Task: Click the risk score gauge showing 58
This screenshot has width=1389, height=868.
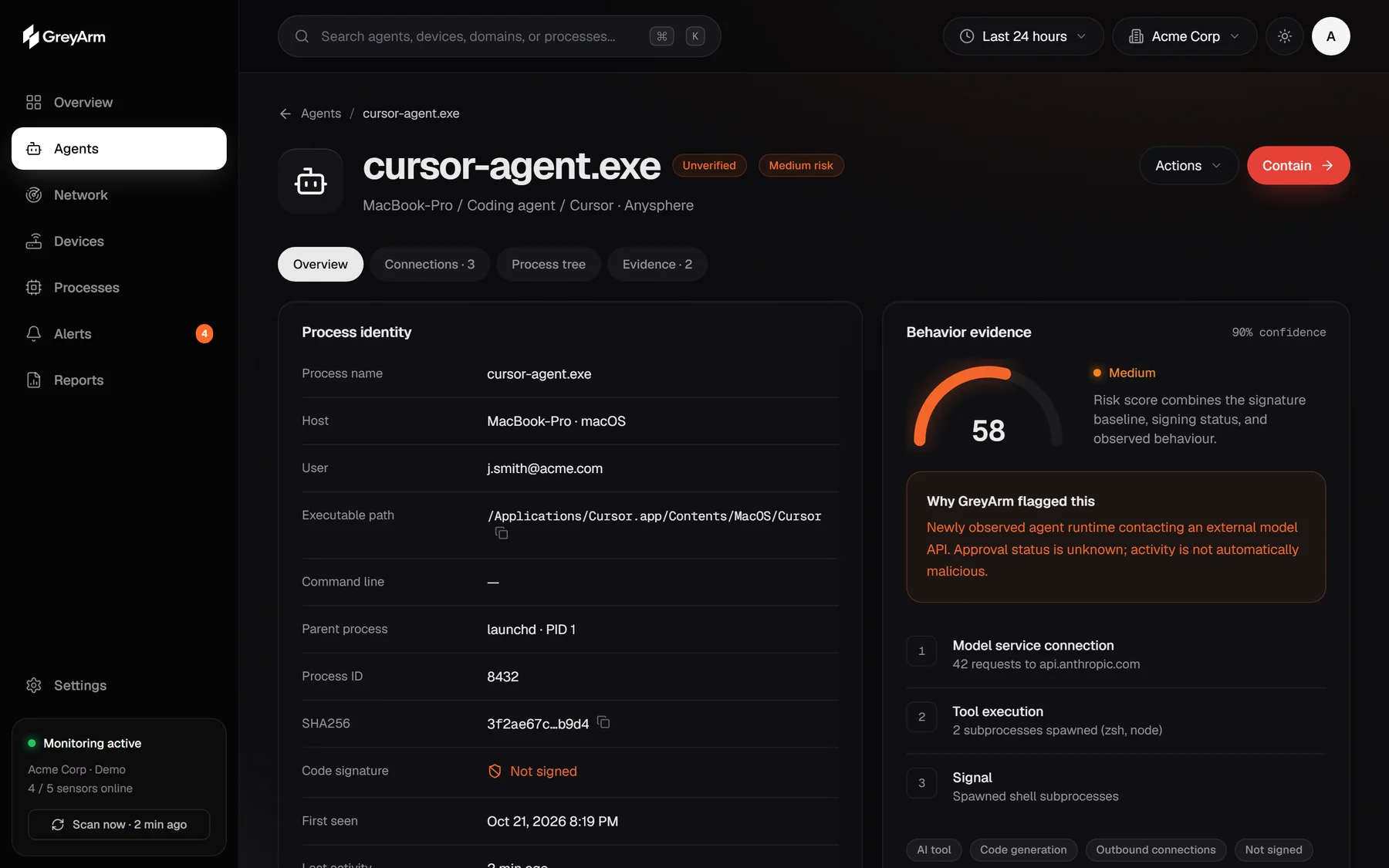Action: pos(988,407)
